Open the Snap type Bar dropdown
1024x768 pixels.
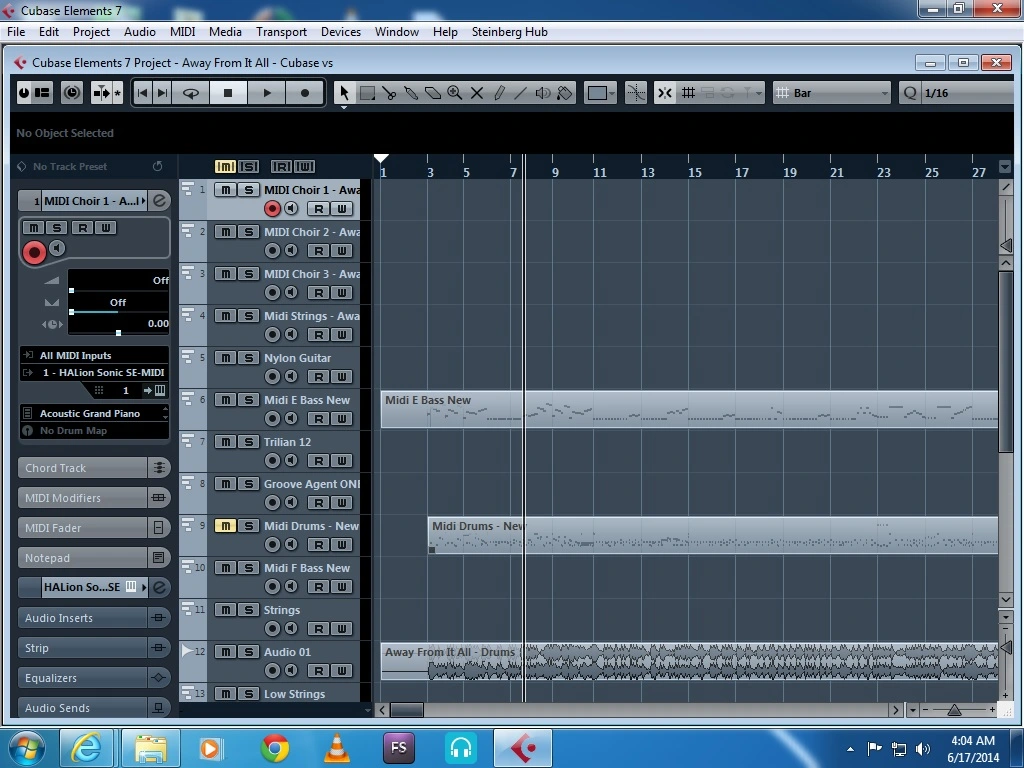pos(832,93)
